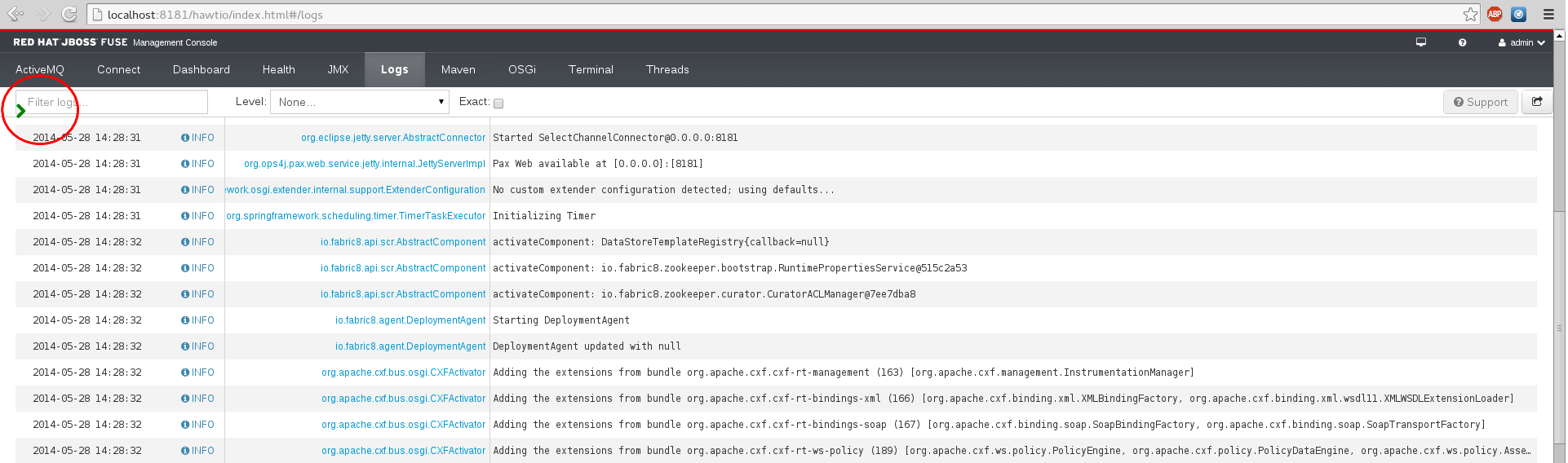Switch to the Dashboard tab

click(x=202, y=70)
